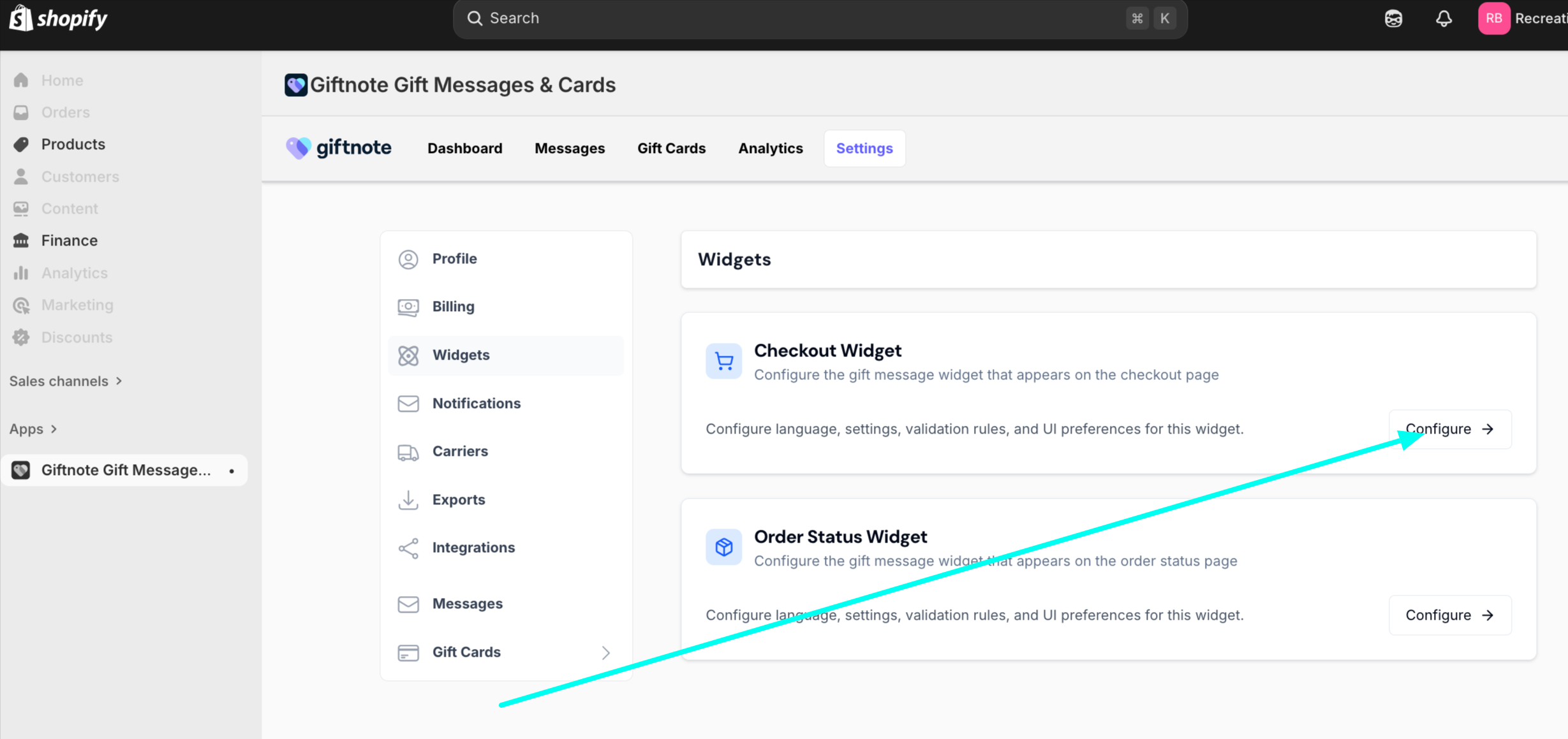Switch to the Analytics giftnote tab
Viewport: 1568px width, 739px height.
coord(770,149)
